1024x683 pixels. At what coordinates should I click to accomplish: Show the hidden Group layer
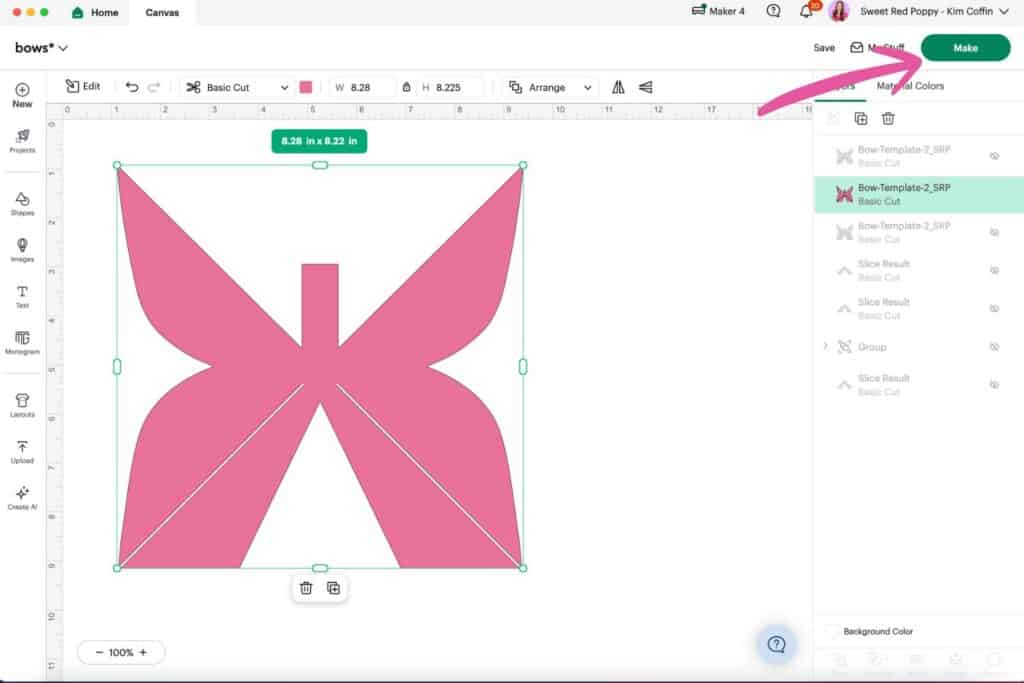994,347
